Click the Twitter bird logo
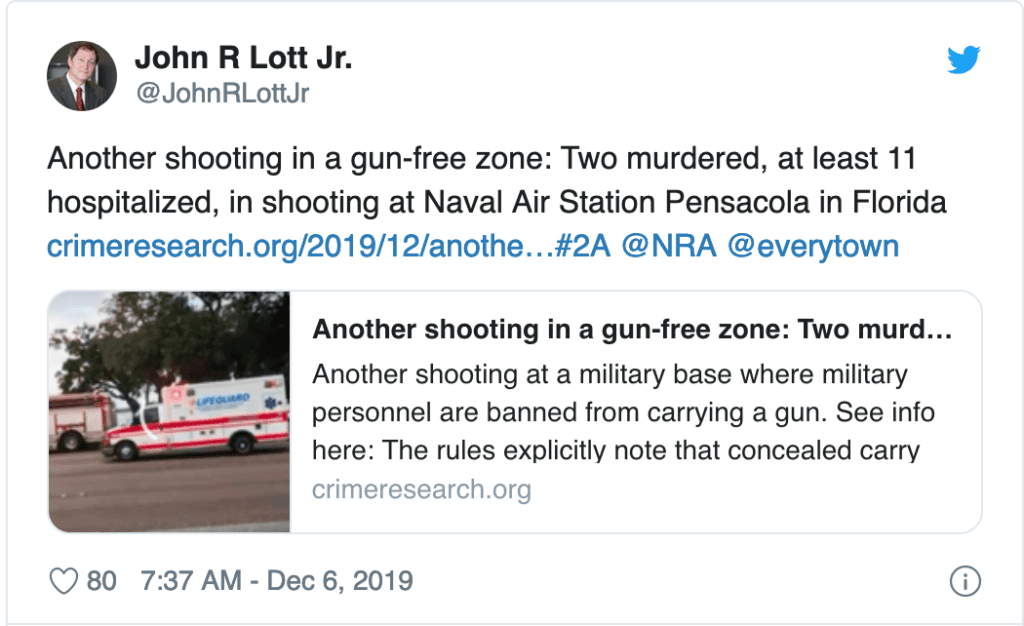Viewport: 1024px width, 626px height. (x=965, y=60)
